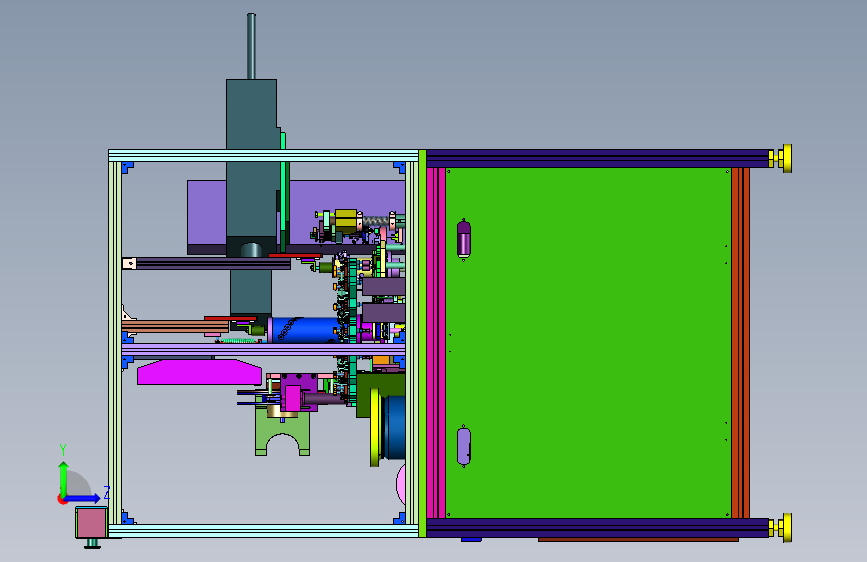Select the dark indigo top rail of the cabinet
This screenshot has width=867, height=562.
point(598,158)
